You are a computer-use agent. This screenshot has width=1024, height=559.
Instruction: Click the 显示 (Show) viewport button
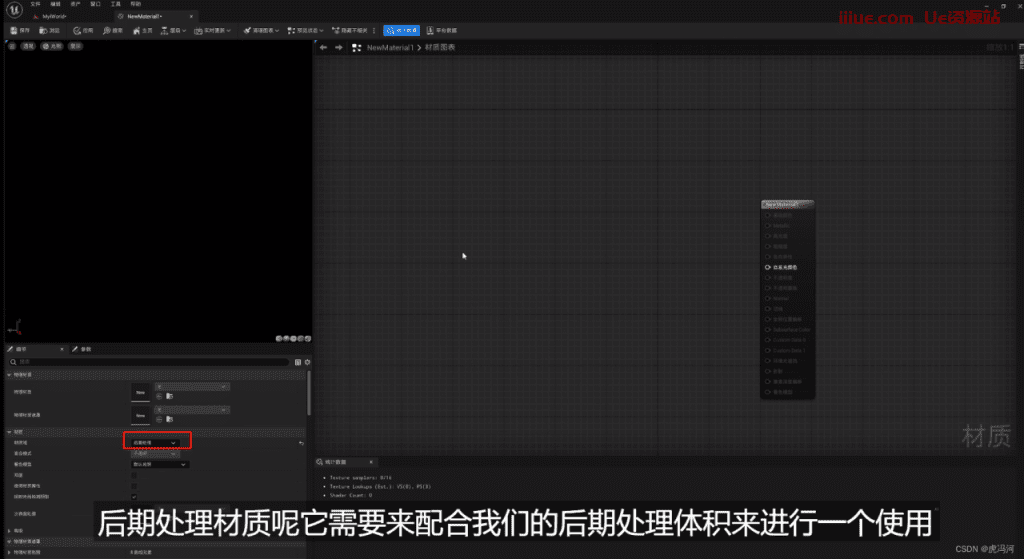76,46
